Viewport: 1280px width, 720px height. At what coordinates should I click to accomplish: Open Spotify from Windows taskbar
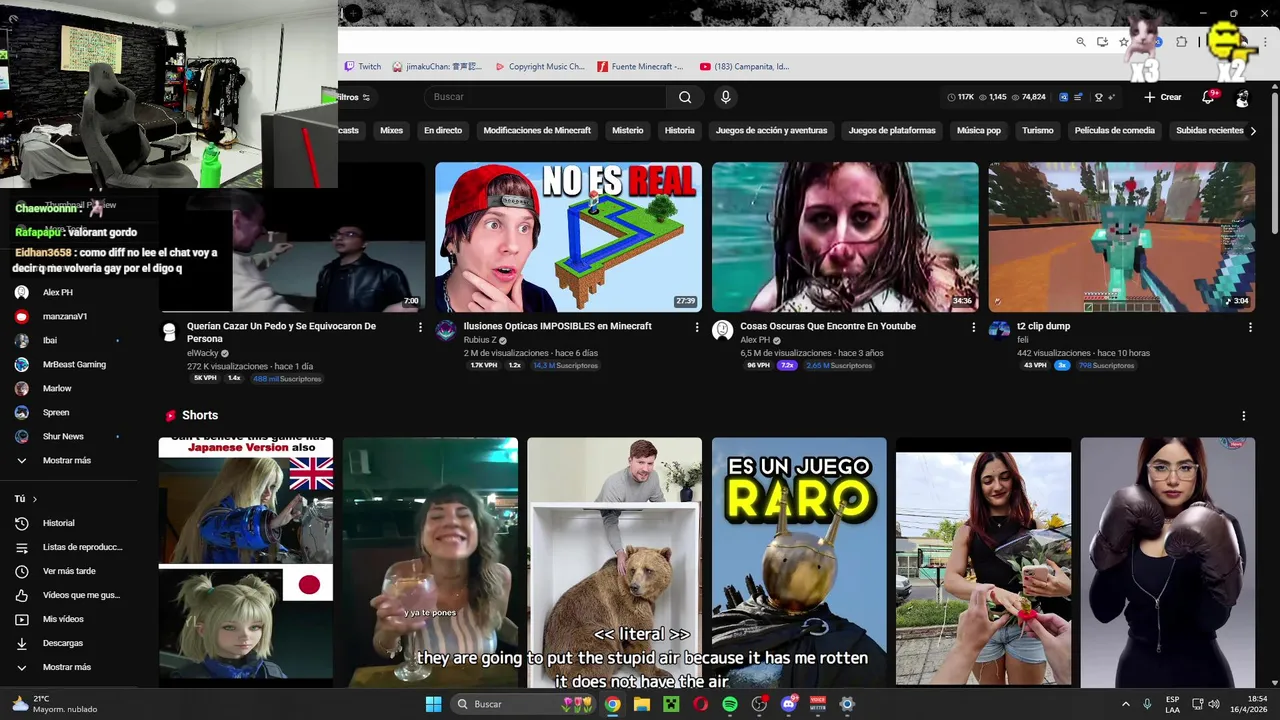coord(730,704)
